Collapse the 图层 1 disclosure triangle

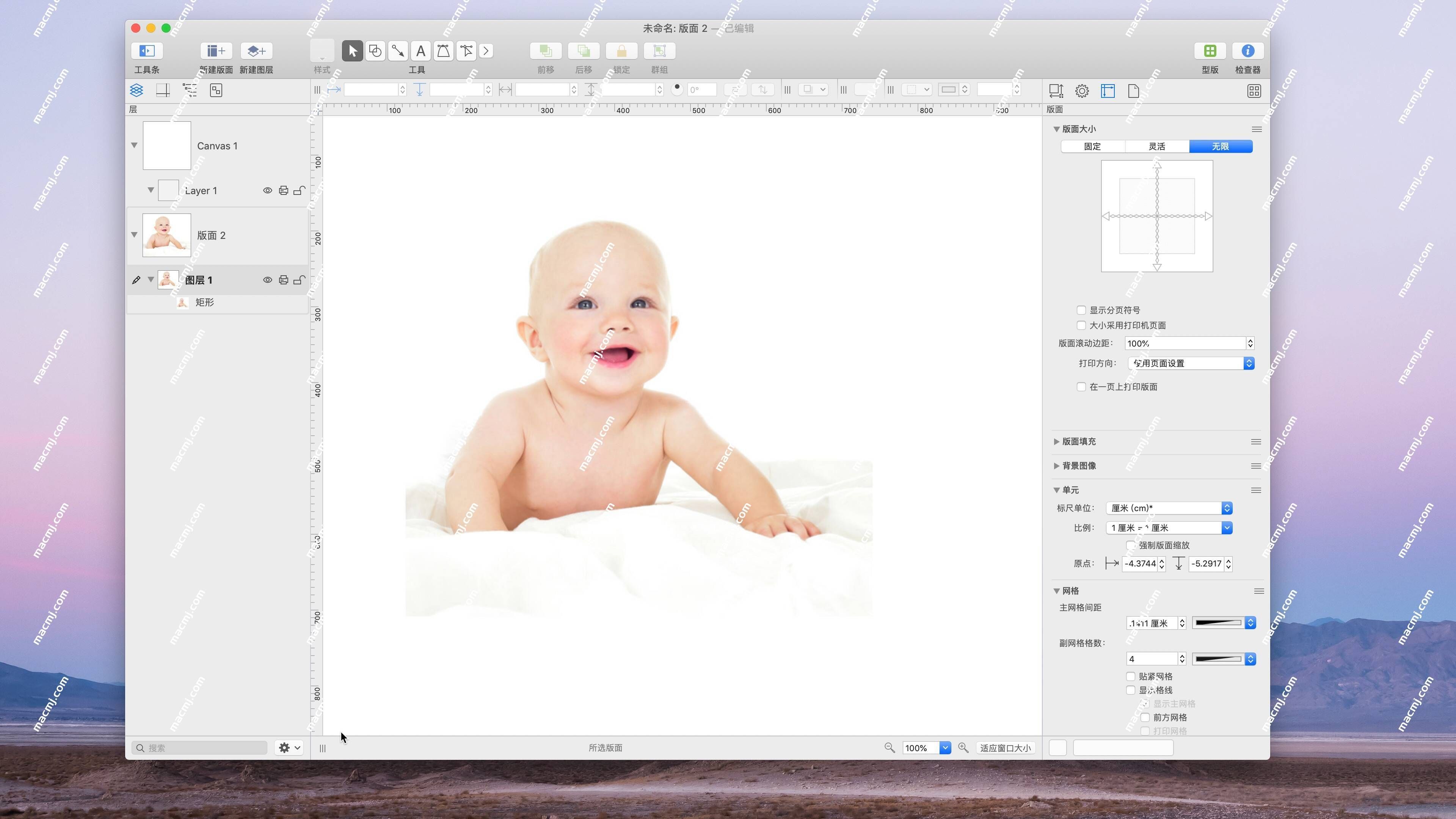(x=151, y=279)
